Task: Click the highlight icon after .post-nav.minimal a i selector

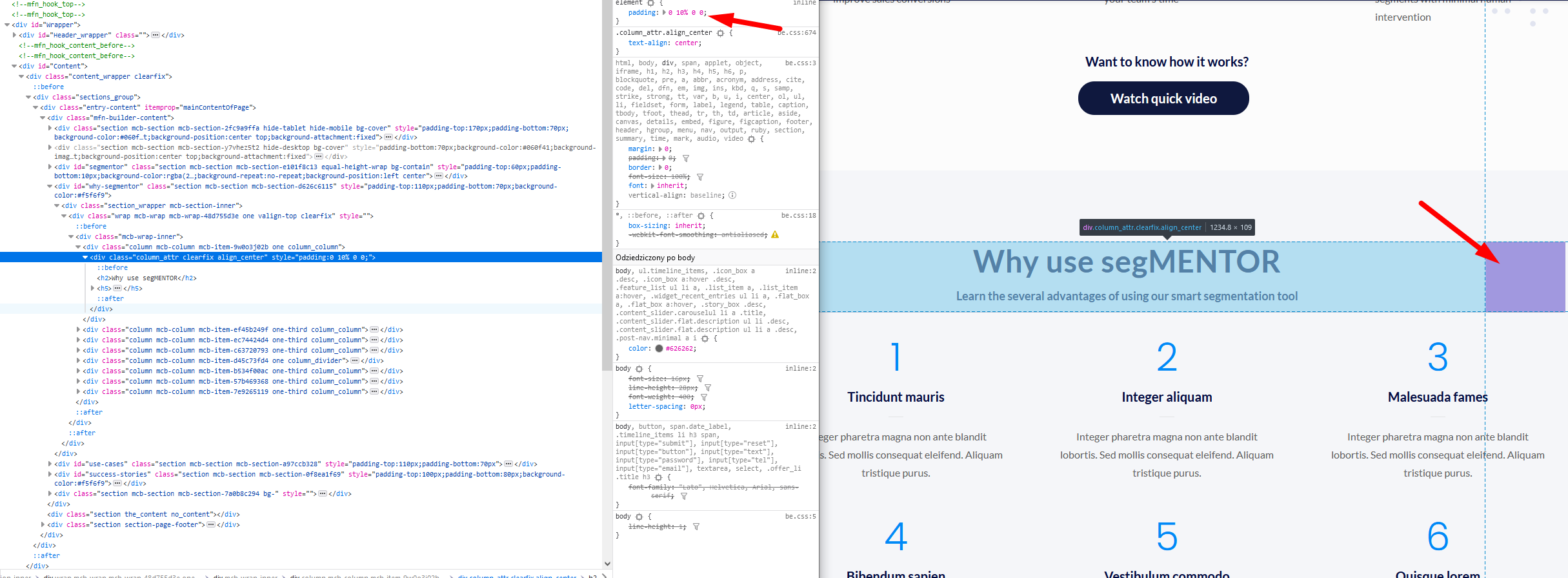Action: coord(705,338)
